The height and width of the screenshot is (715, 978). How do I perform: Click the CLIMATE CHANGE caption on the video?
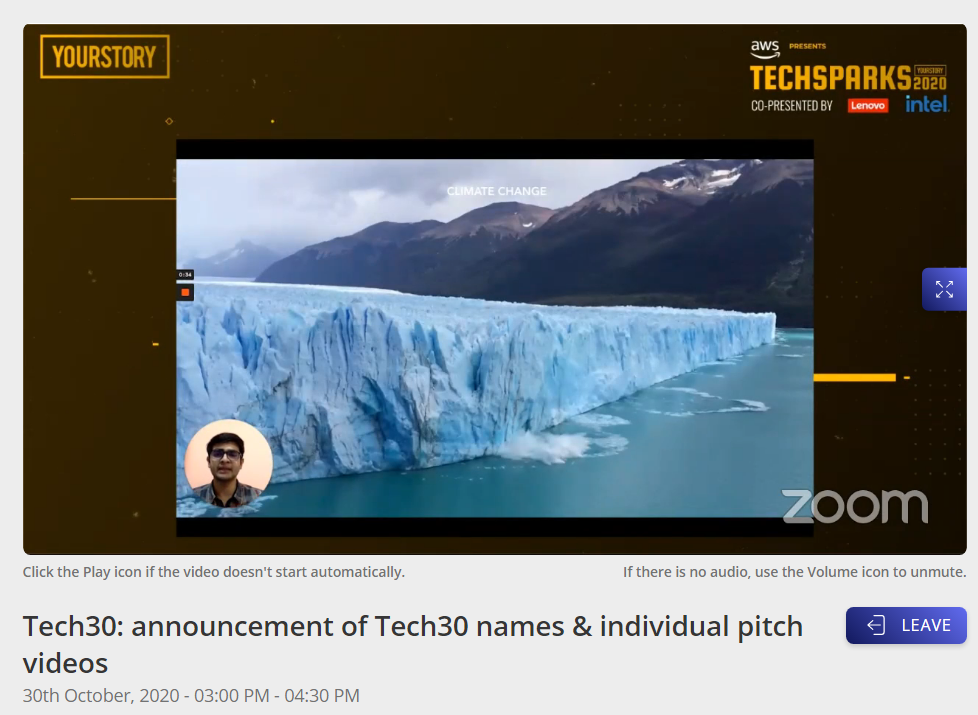click(496, 191)
